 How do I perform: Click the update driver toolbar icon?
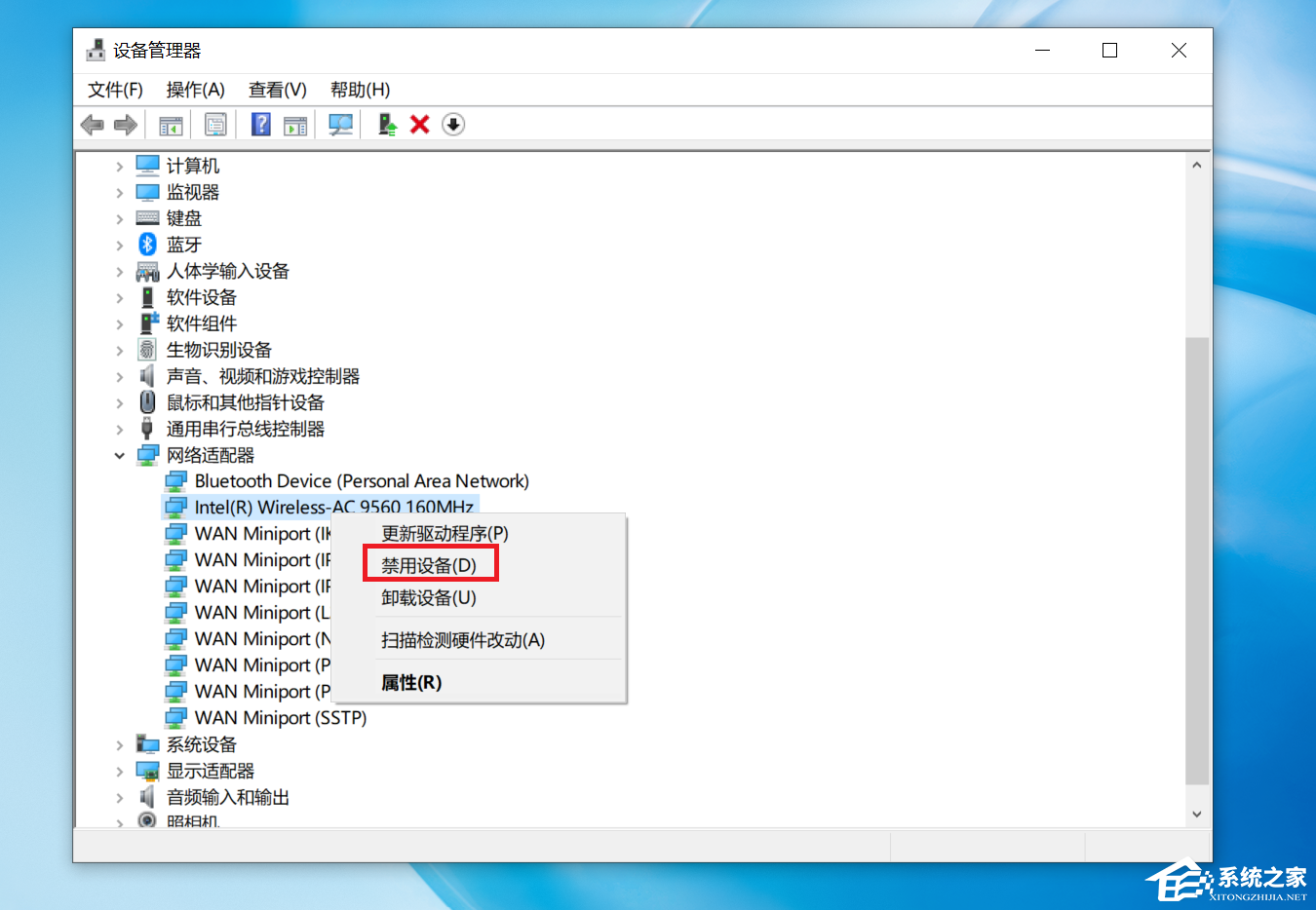387,125
